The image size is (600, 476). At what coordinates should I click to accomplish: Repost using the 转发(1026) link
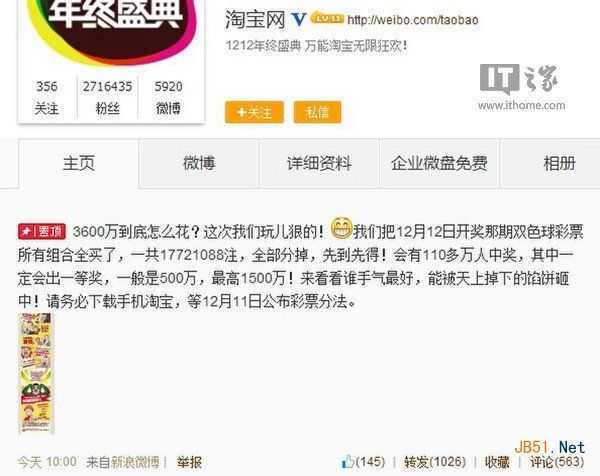435,462
